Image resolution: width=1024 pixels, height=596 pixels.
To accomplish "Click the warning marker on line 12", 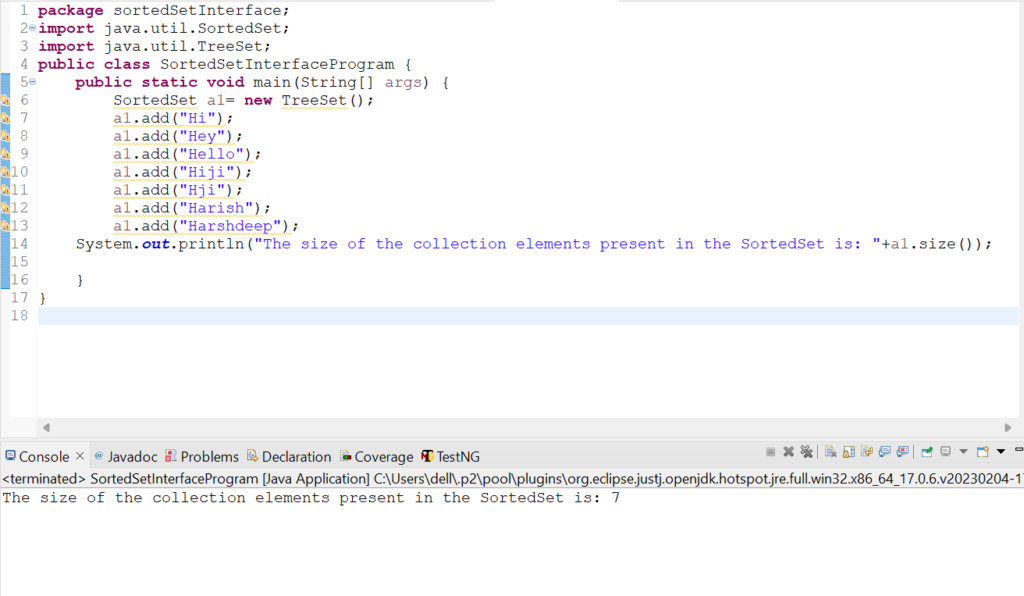I will [5, 208].
